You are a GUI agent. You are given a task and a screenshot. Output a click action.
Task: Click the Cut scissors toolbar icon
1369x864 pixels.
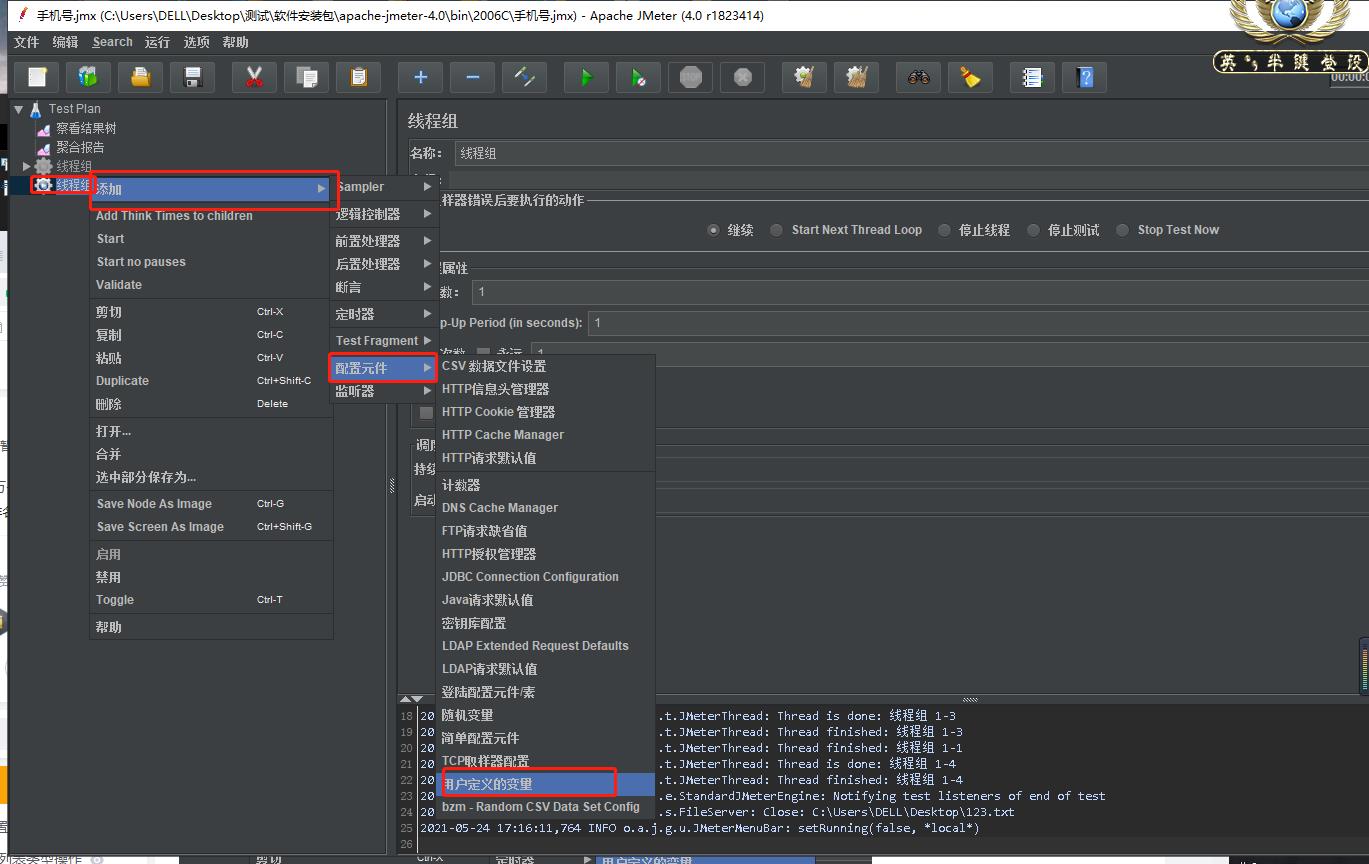pos(254,77)
